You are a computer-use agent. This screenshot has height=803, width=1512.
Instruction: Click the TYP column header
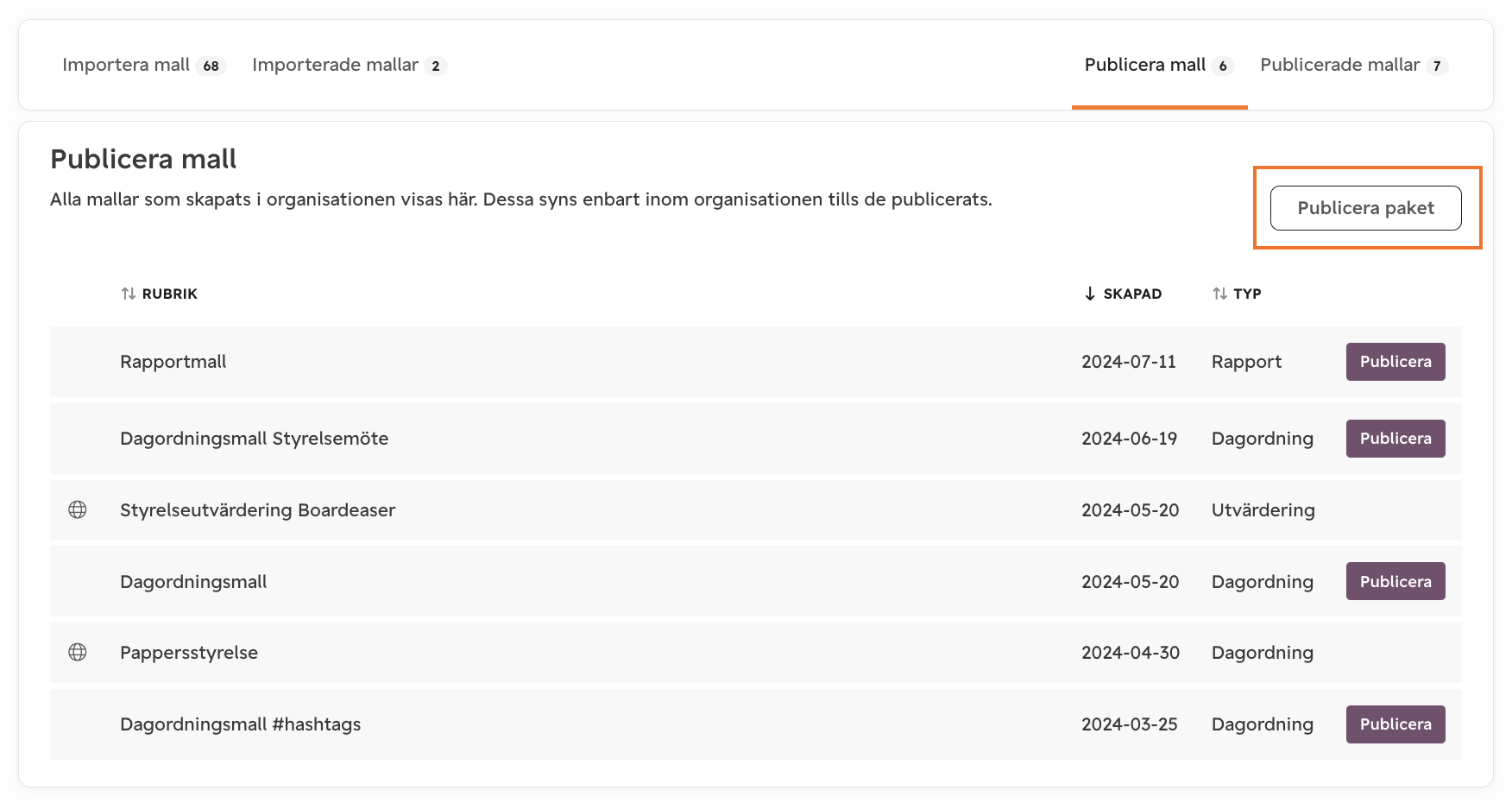tap(1247, 294)
